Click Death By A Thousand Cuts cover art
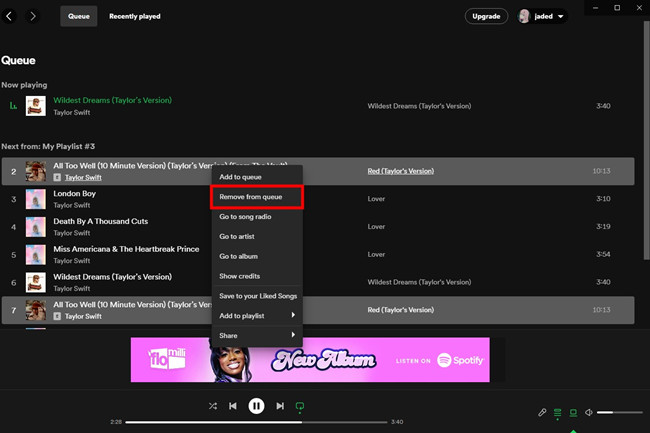650x433 pixels. coord(36,227)
